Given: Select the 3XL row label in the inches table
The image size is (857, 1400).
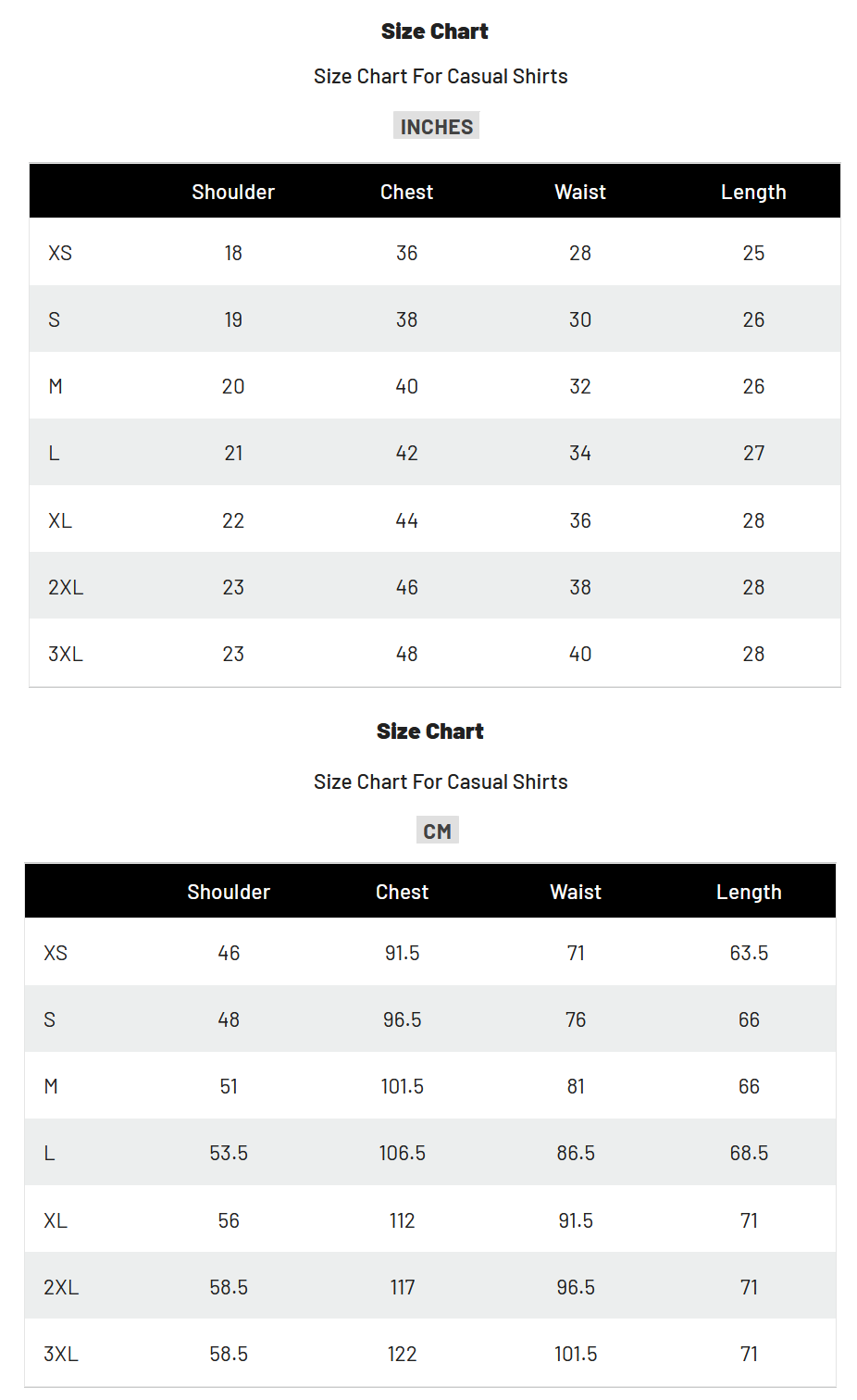Looking at the screenshot, I should (x=66, y=655).
